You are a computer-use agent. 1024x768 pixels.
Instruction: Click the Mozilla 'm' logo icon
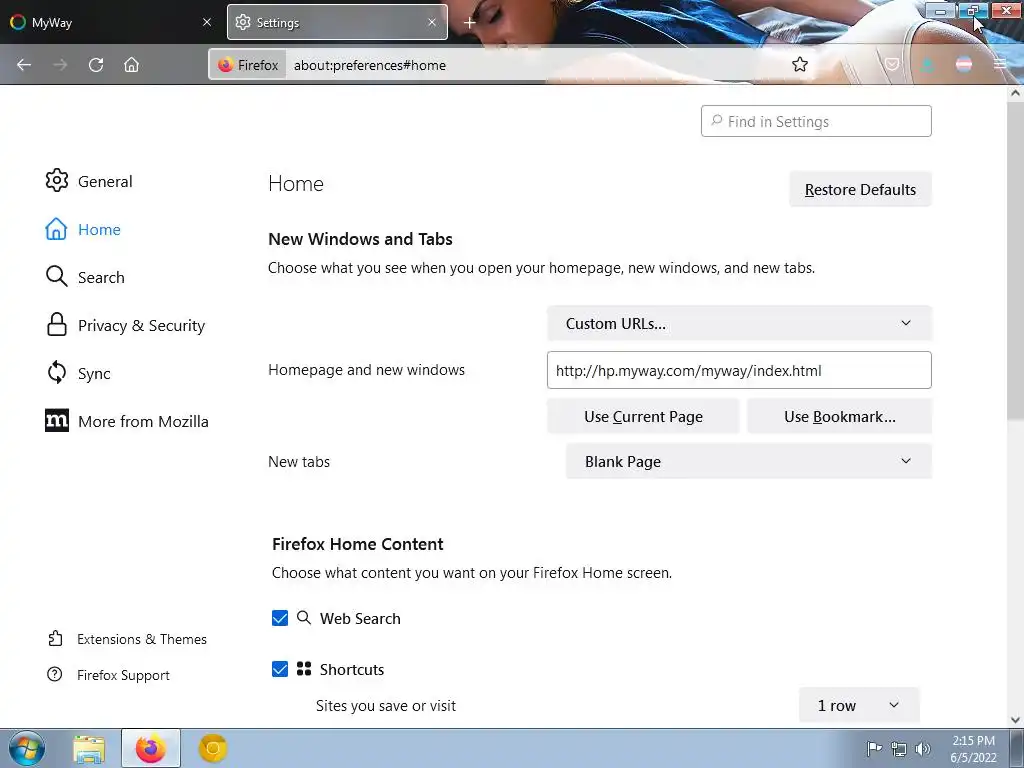[x=57, y=421]
